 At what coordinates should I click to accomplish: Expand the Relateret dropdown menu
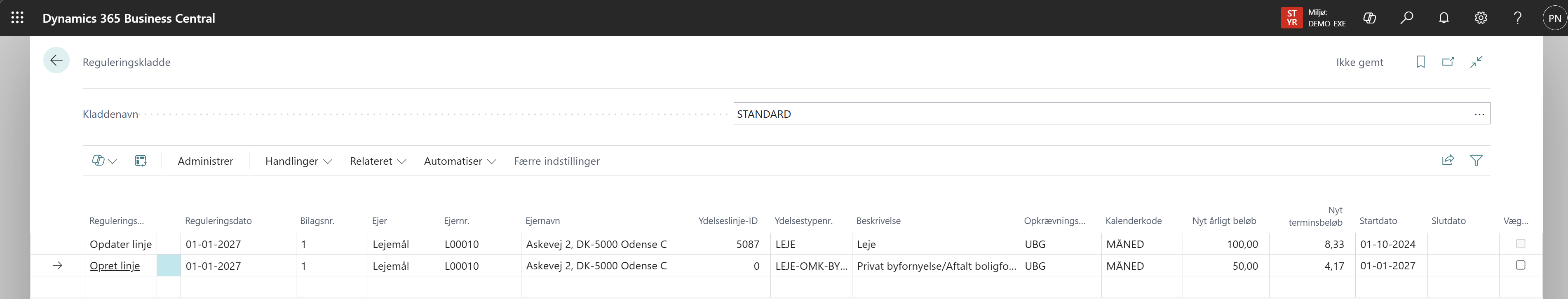378,161
